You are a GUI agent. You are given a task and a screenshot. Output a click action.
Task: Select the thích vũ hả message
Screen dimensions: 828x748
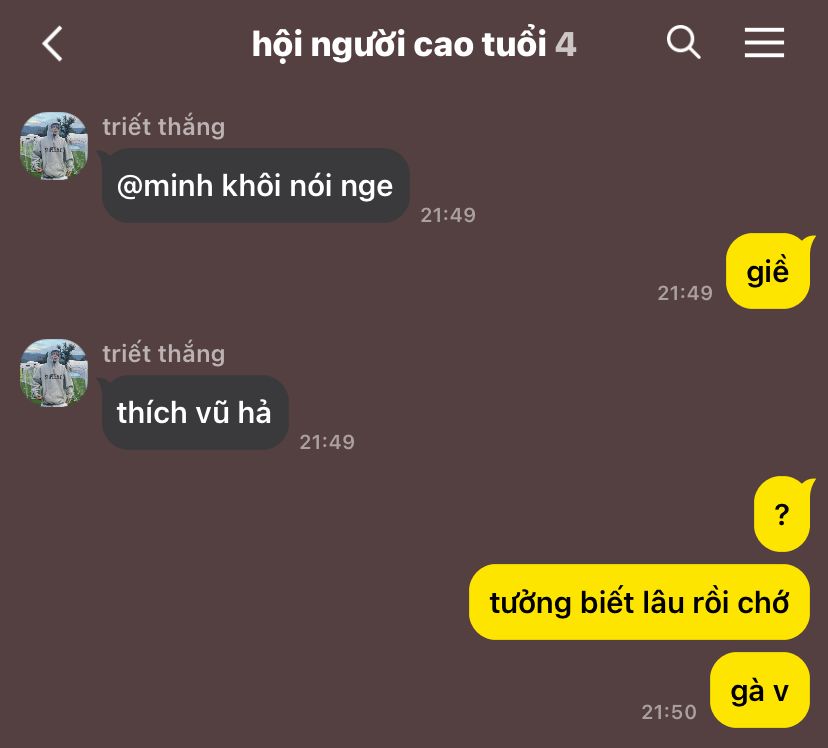pyautogui.click(x=195, y=412)
